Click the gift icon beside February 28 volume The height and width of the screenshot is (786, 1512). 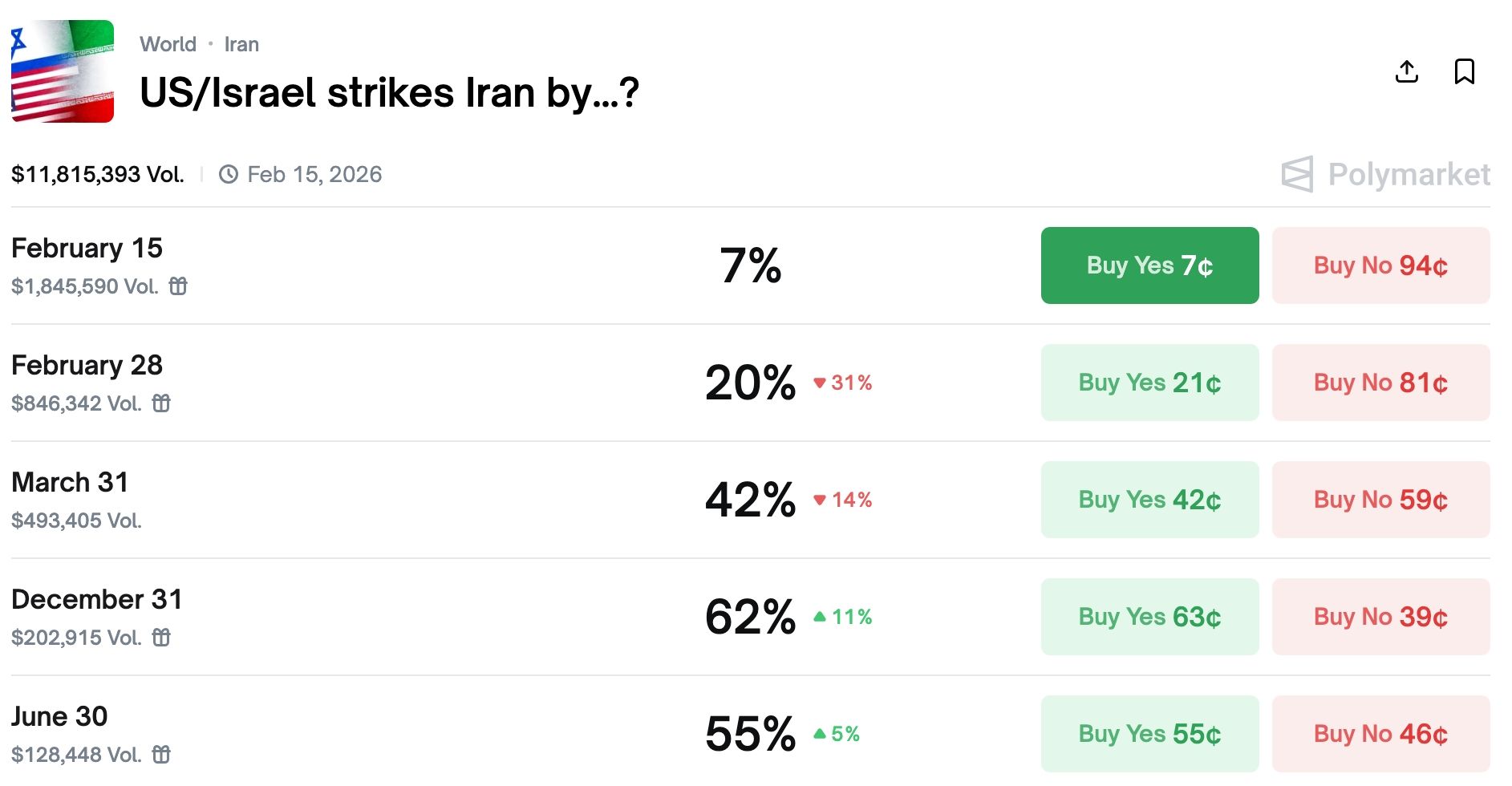tap(161, 403)
